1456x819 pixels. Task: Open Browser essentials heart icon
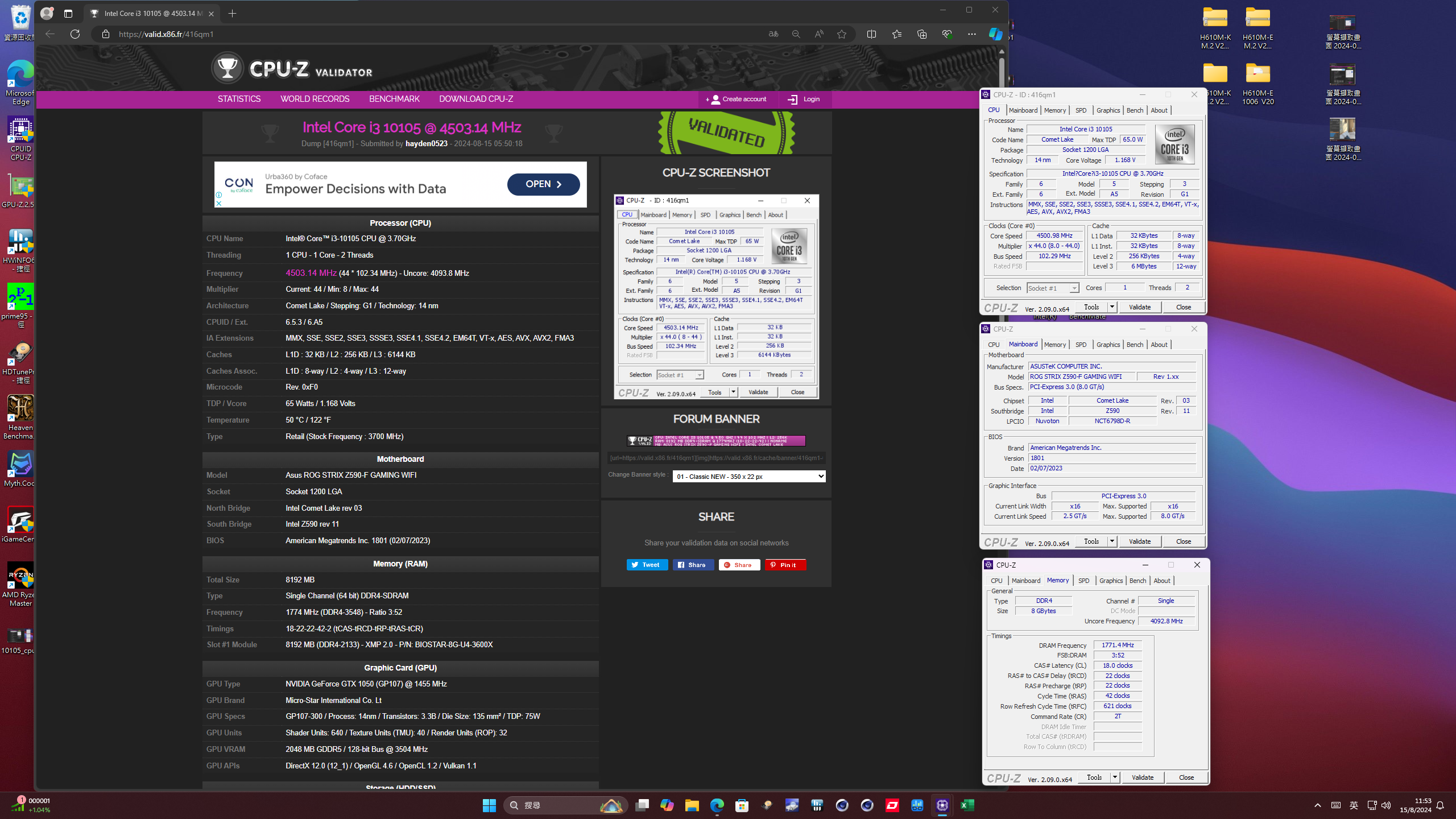[947, 34]
